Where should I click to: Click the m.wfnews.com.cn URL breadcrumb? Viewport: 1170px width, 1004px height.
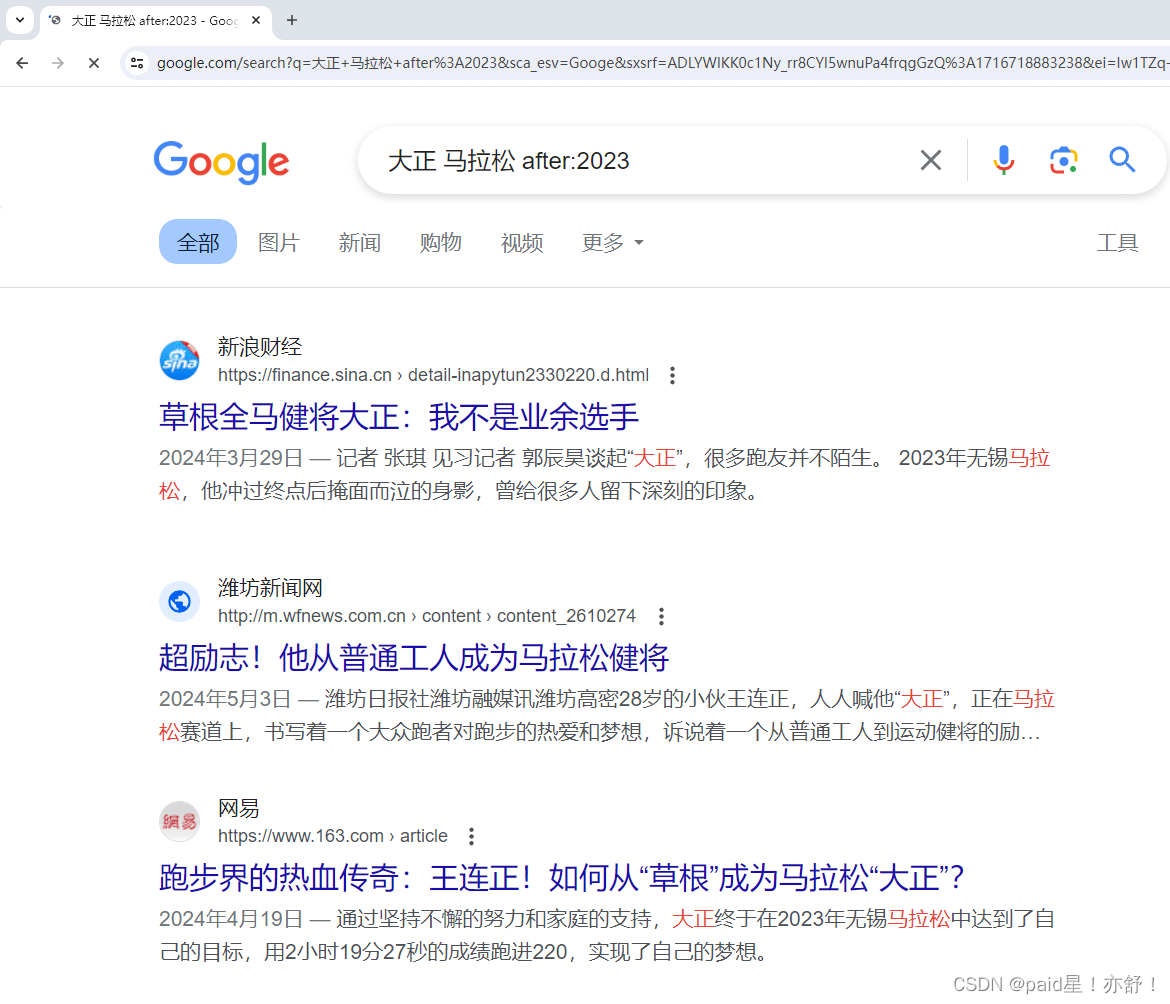tap(427, 616)
